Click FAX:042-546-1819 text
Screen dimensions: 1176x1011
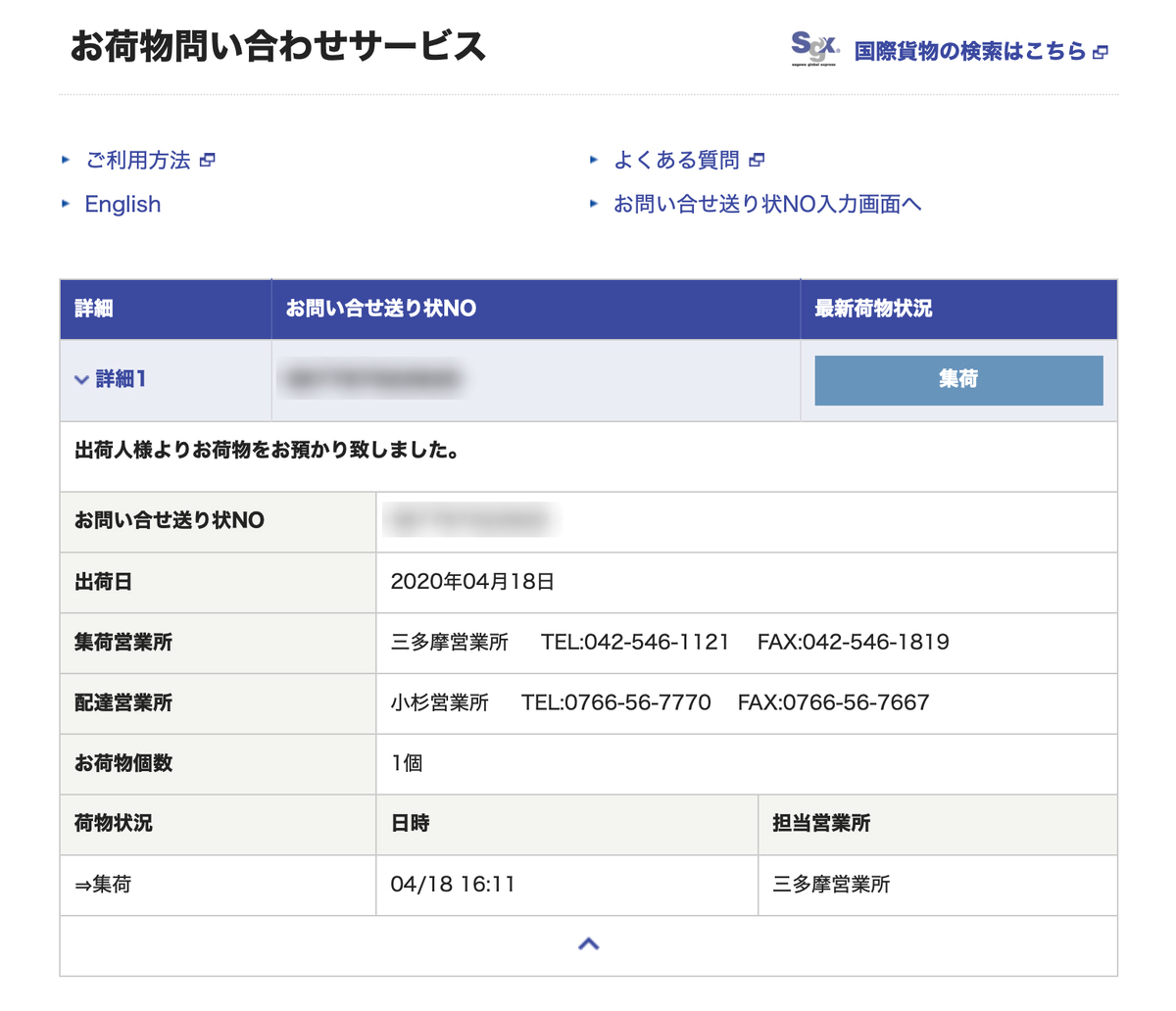click(854, 642)
